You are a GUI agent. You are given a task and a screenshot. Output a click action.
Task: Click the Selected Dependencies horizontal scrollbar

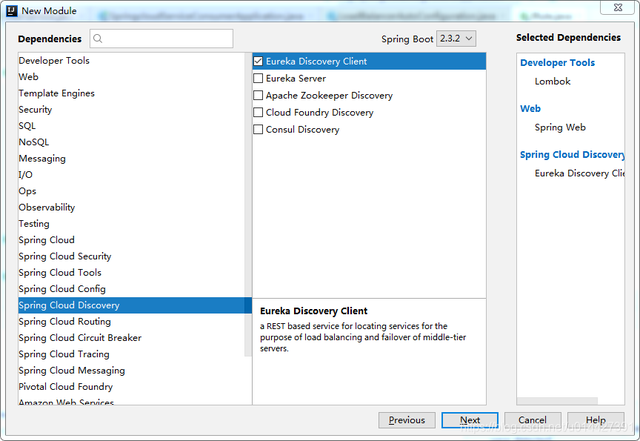click(557, 401)
